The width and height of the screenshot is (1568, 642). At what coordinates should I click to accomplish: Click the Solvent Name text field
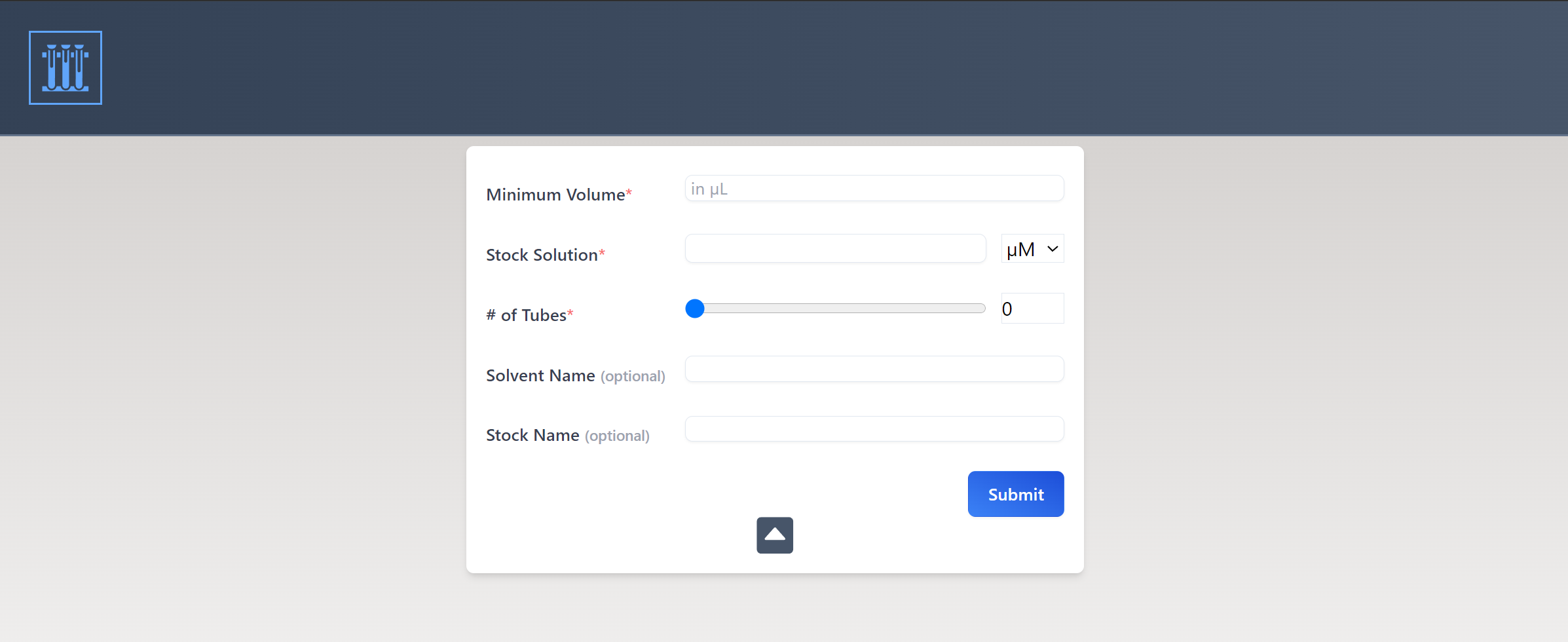point(874,369)
